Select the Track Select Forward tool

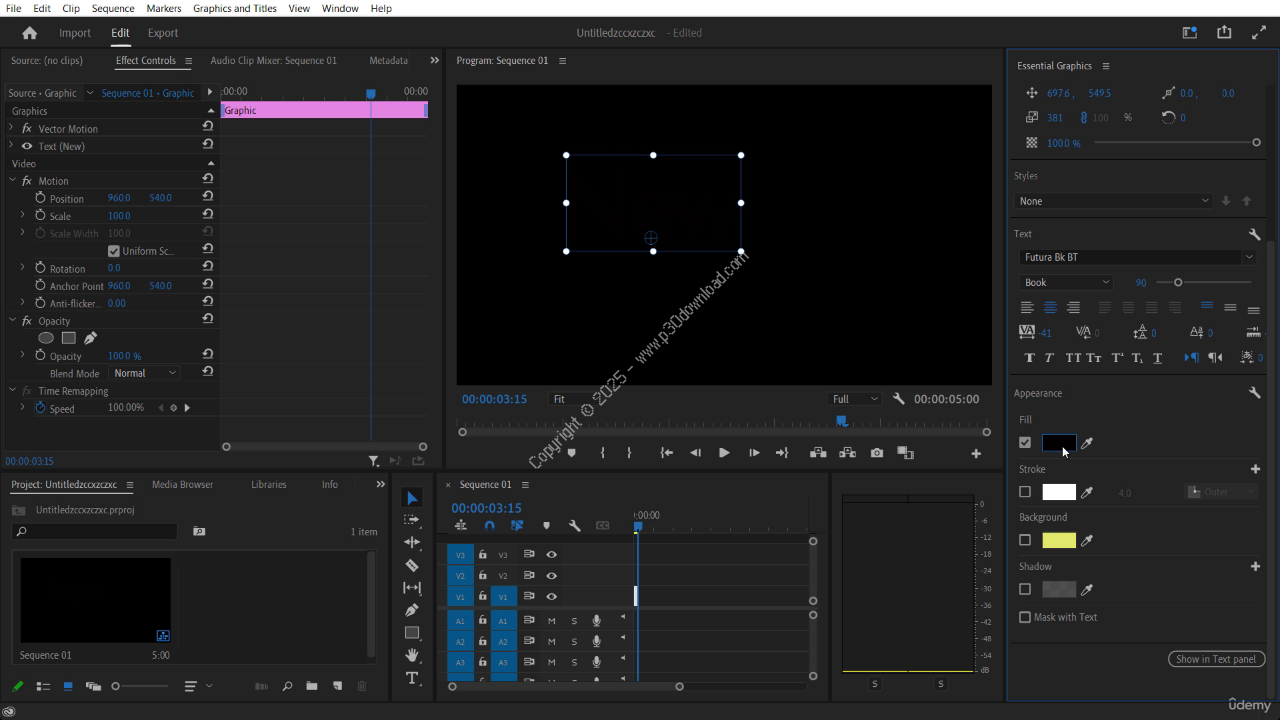tap(412, 520)
